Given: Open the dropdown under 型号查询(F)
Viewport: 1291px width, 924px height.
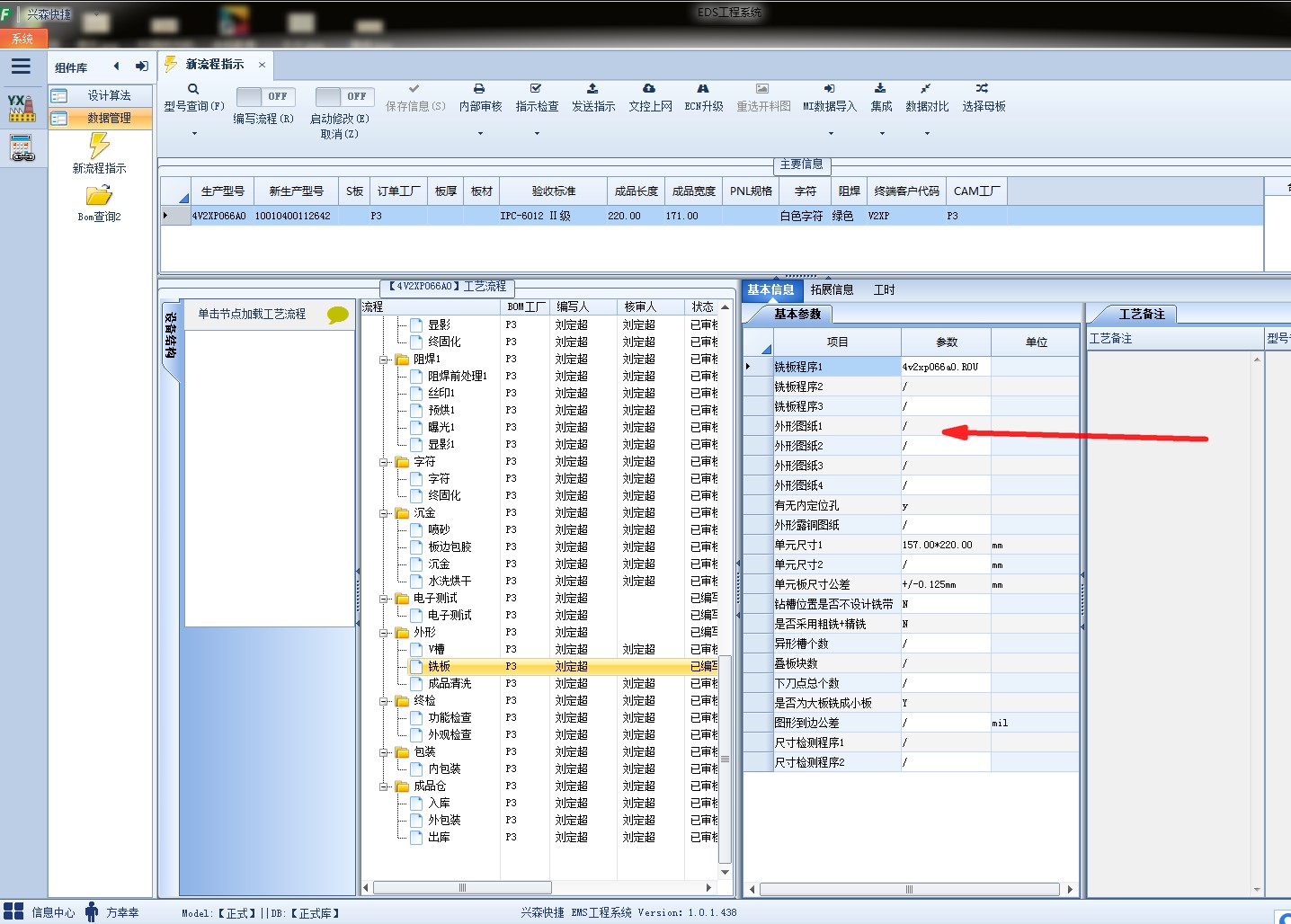Looking at the screenshot, I should pyautogui.click(x=193, y=134).
